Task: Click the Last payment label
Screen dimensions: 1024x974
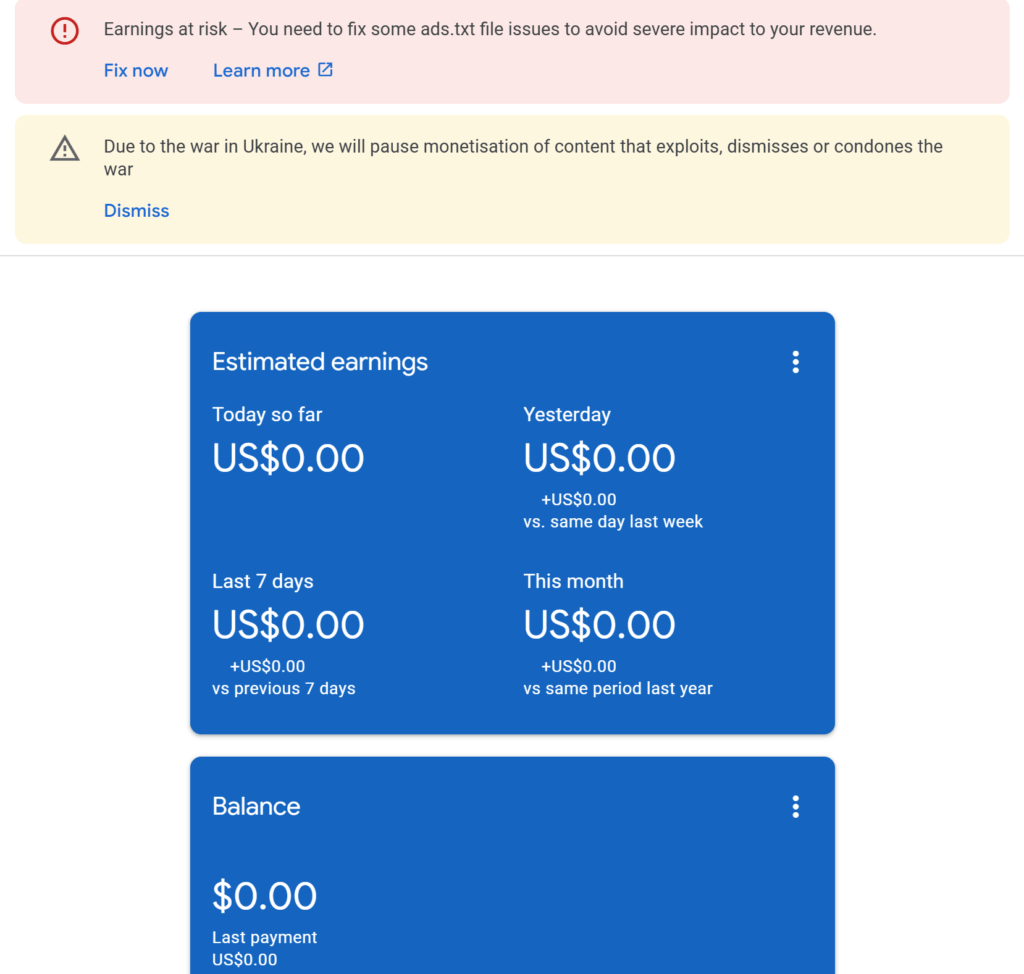Action: point(264,937)
